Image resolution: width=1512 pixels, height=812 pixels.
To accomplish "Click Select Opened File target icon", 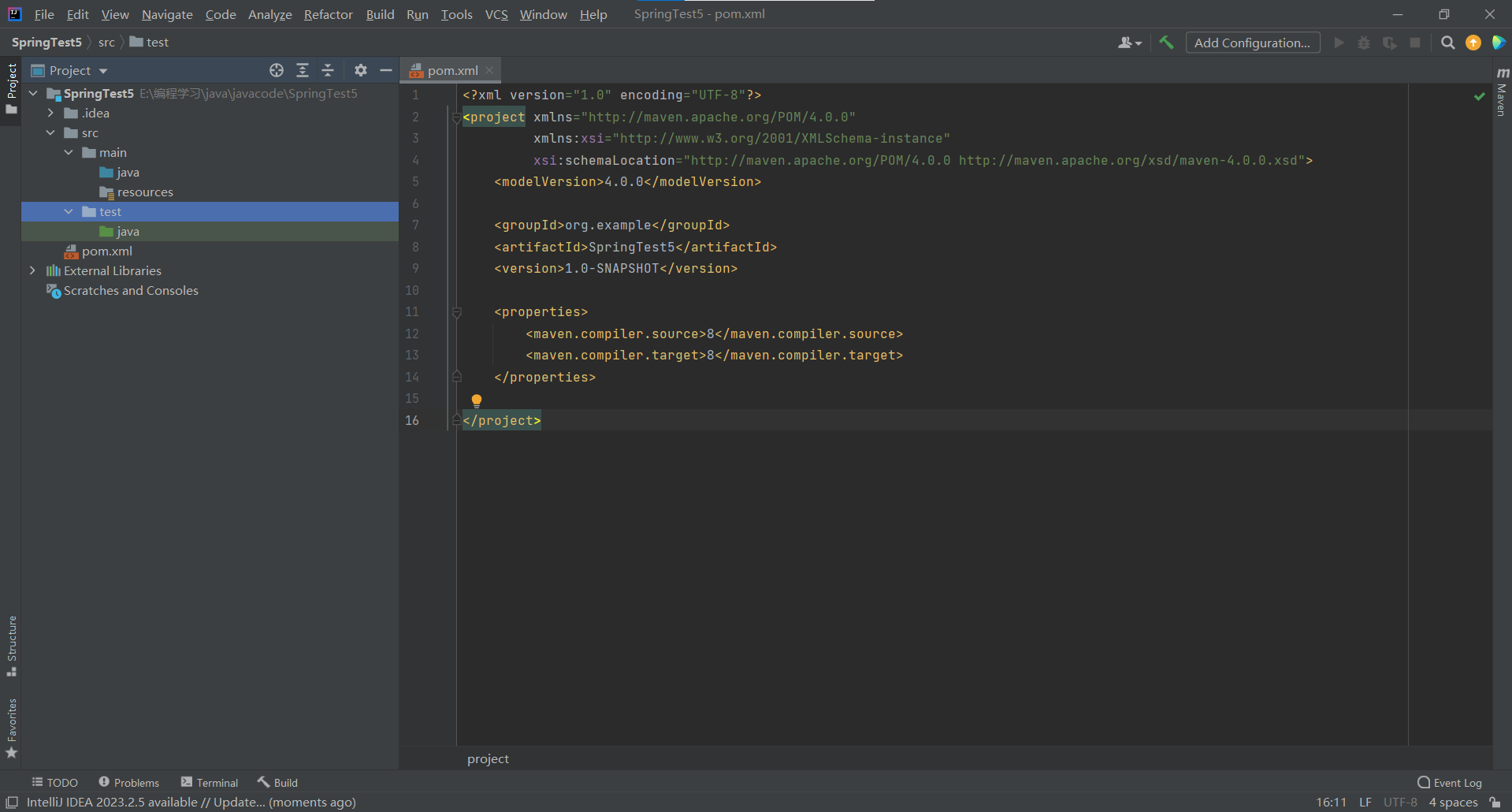I will click(277, 70).
